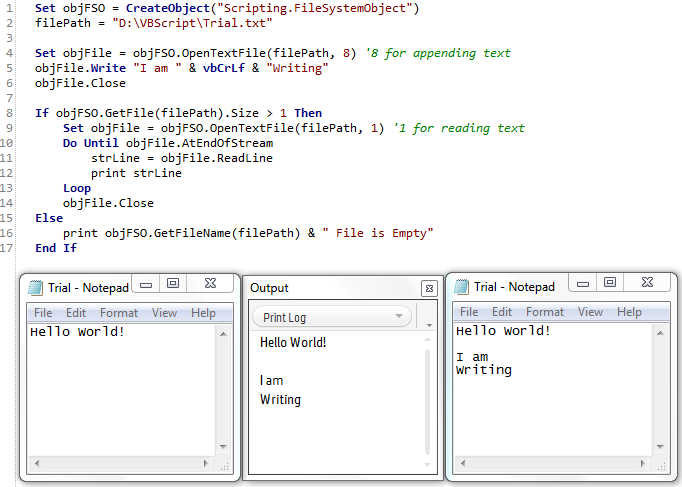The image size is (682, 487).
Task: Click line number 4 in gutter
Action: 10,53
